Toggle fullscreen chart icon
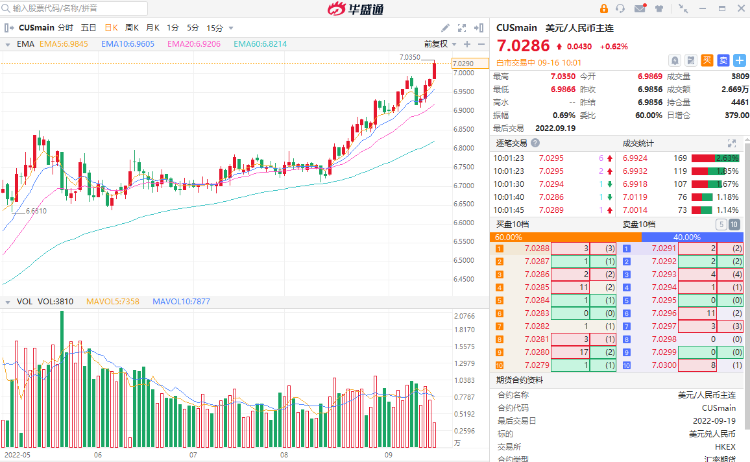The height and width of the screenshot is (462, 750). point(462,28)
